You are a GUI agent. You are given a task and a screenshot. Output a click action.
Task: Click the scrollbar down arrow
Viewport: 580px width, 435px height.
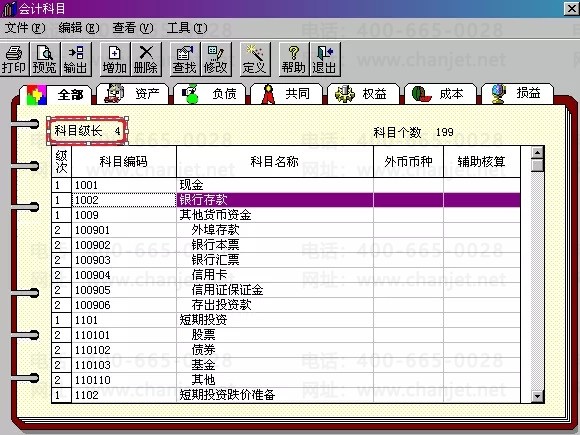point(537,397)
